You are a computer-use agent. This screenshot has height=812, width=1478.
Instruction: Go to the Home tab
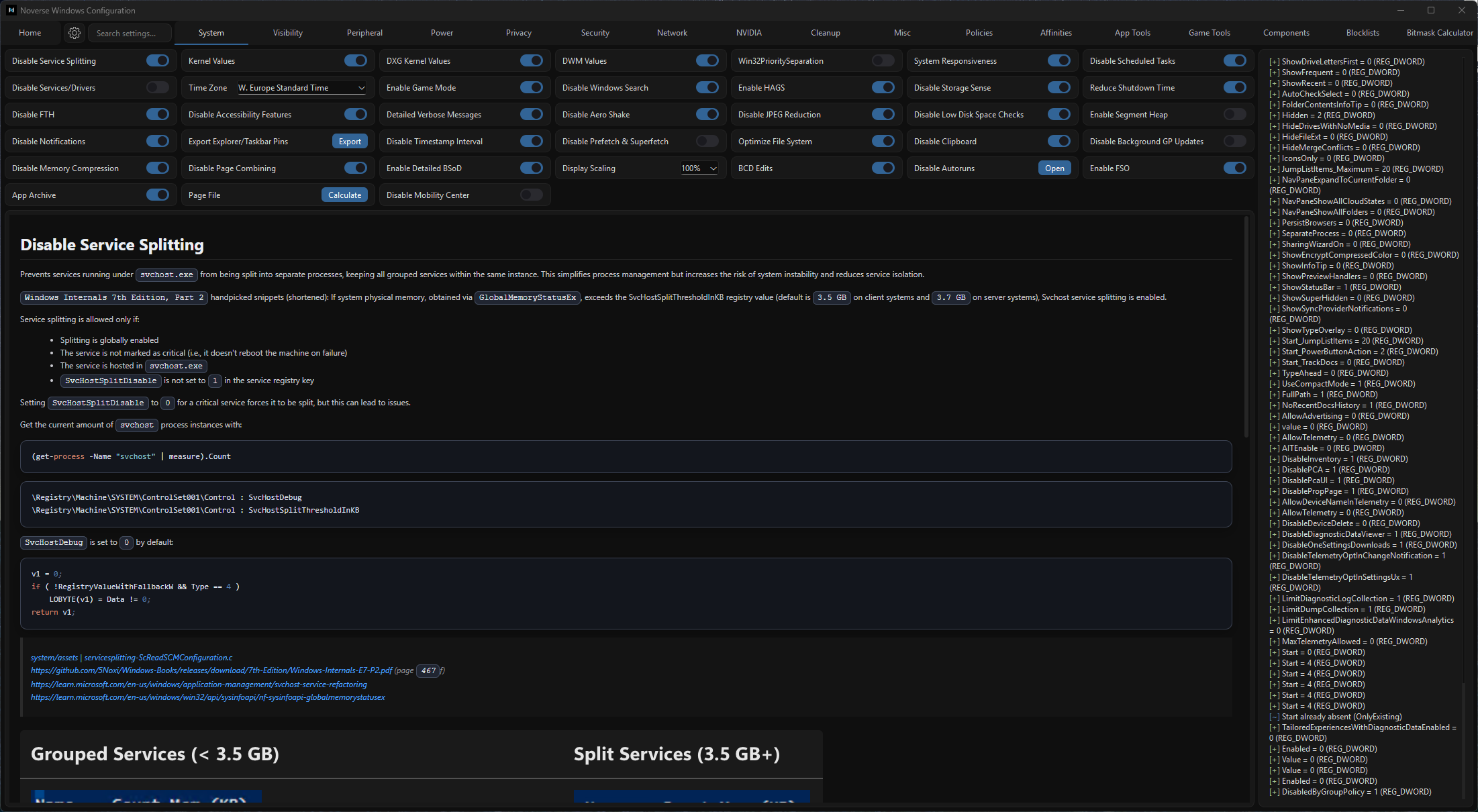pyautogui.click(x=30, y=33)
